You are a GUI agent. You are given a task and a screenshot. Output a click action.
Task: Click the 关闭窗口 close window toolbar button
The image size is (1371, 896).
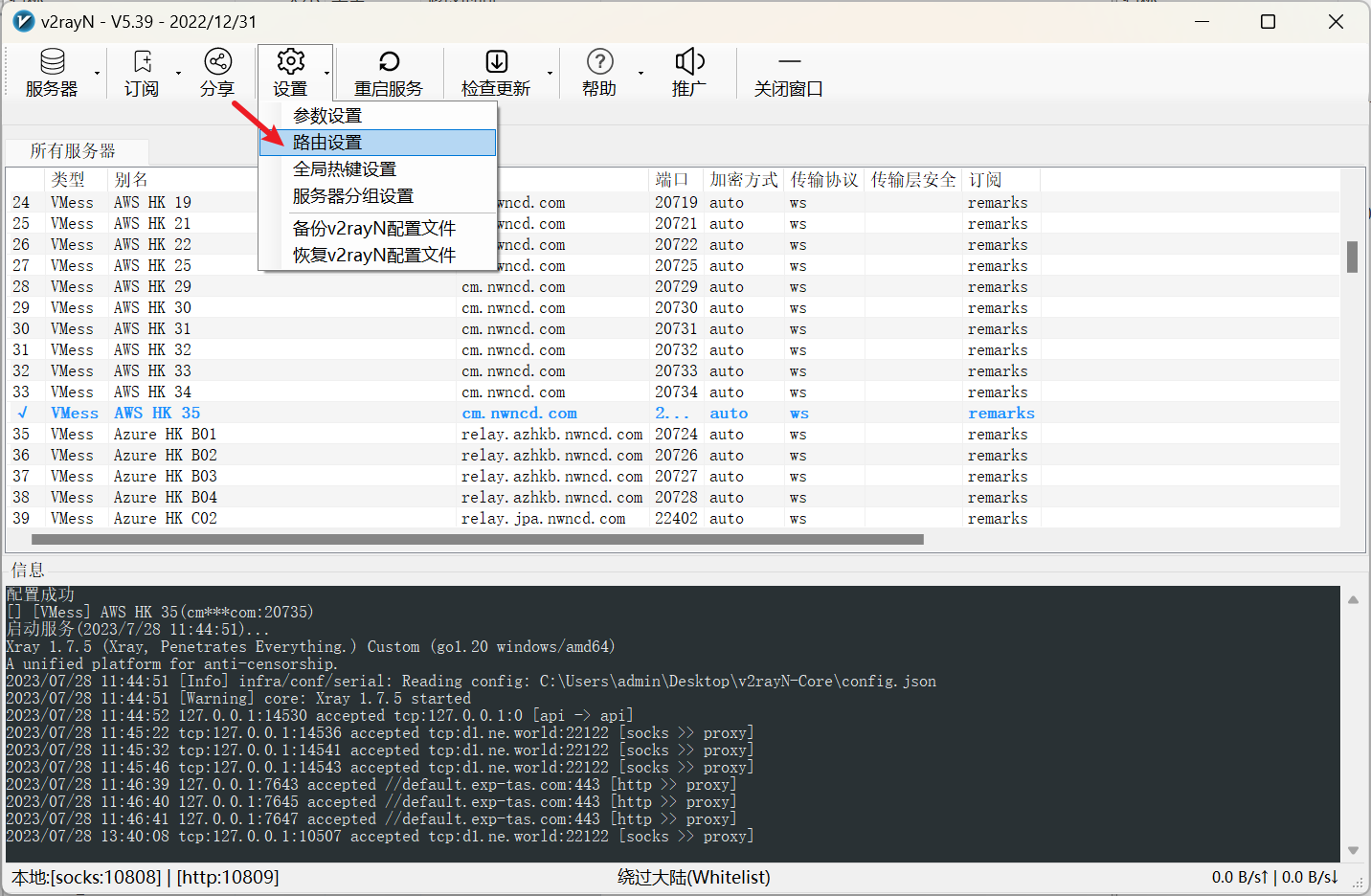pyautogui.click(x=789, y=73)
